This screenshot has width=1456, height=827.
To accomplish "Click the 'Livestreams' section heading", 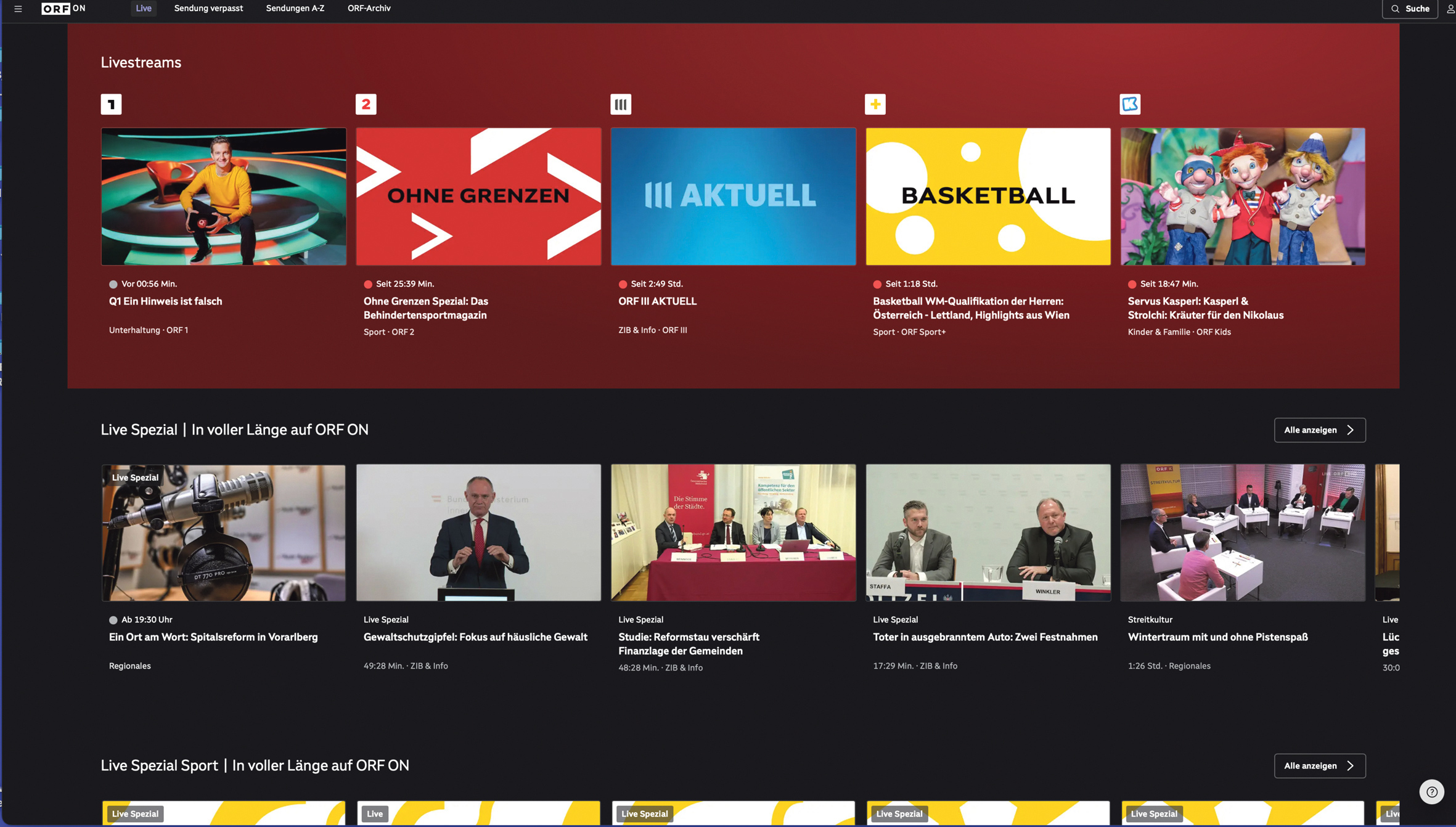I will (x=141, y=63).
